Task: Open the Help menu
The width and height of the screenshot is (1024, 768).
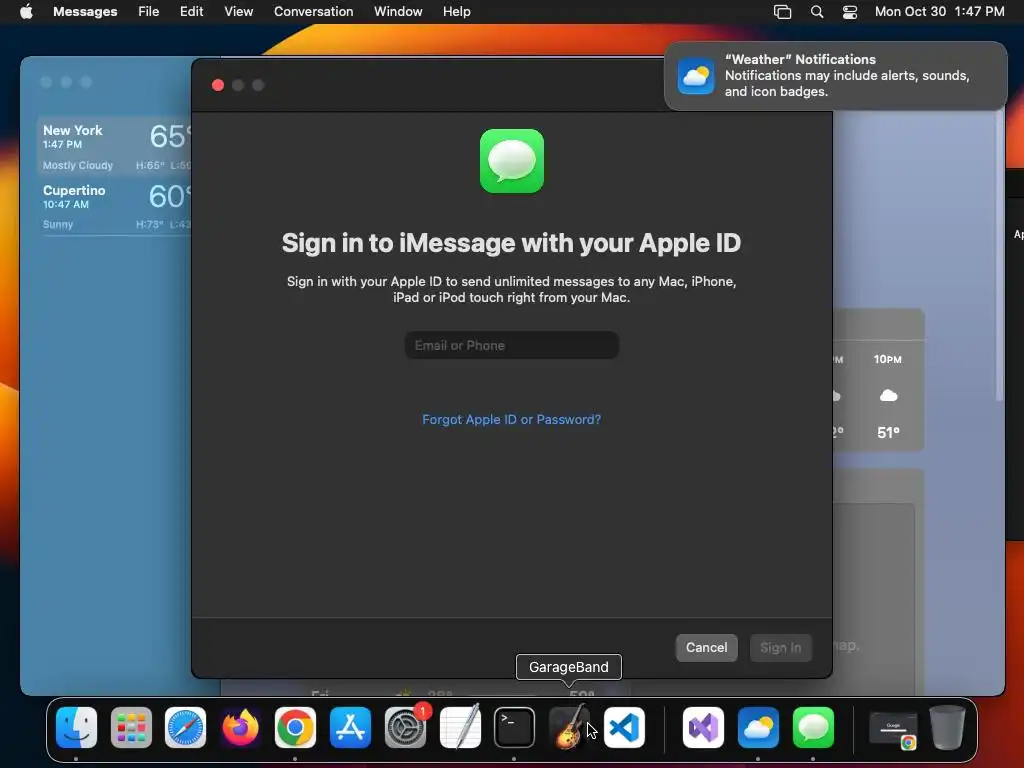Action: point(456,12)
